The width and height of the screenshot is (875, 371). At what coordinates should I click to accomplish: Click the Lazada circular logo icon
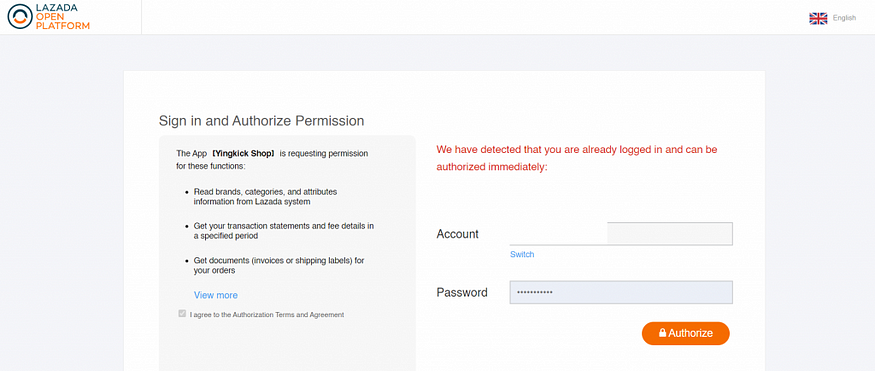pyautogui.click(x=20, y=16)
